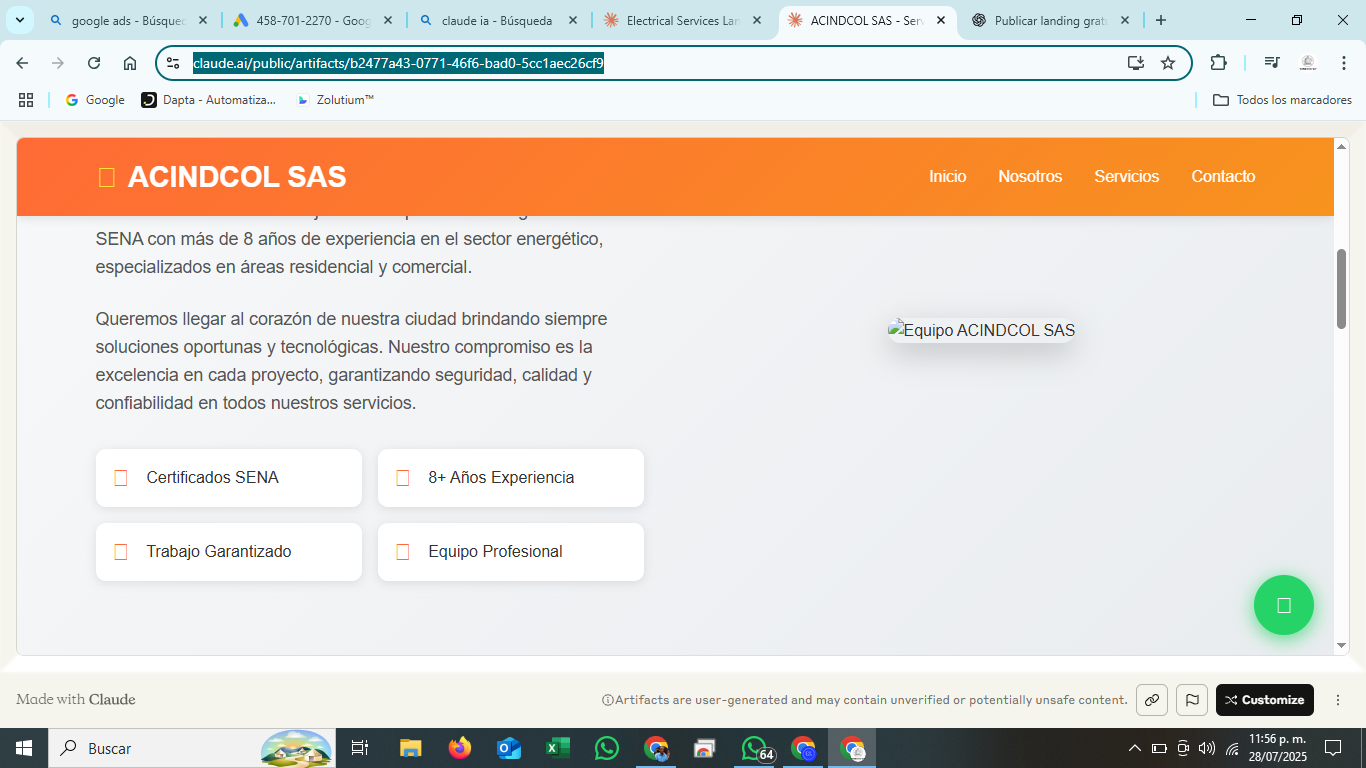The image size is (1366, 768).
Task: Bookmark this page with the star icon
Action: [1168, 63]
